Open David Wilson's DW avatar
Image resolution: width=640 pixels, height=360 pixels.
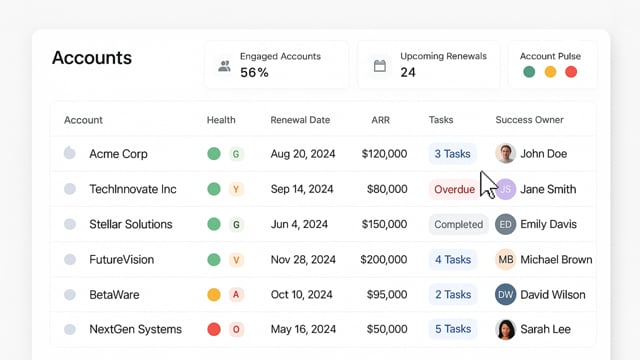(505, 295)
